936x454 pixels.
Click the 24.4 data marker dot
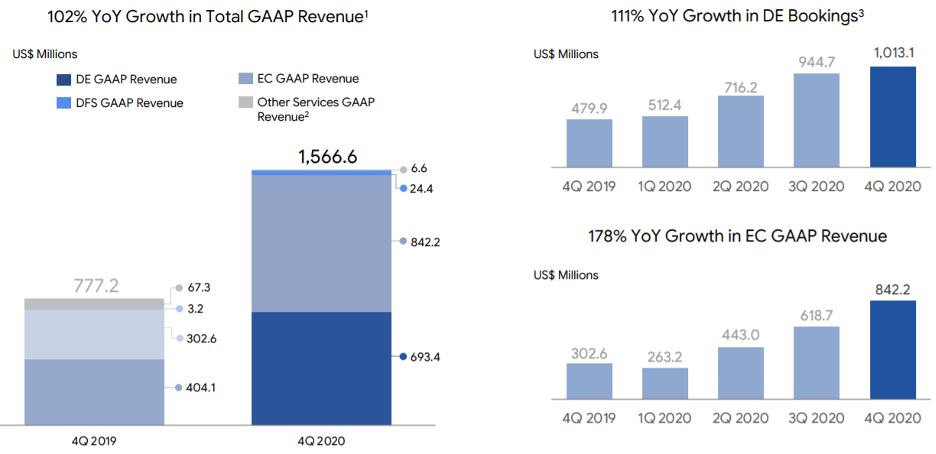point(402,188)
